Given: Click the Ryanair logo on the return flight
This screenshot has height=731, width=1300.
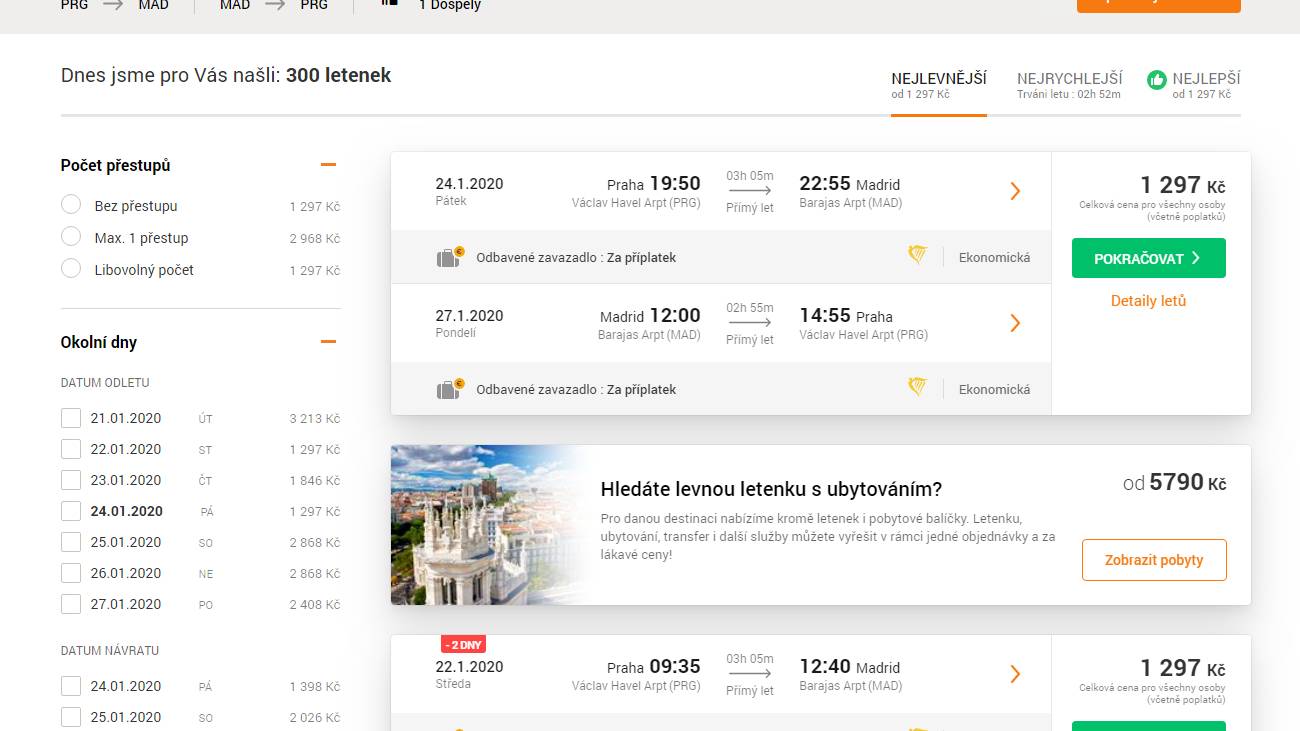Looking at the screenshot, I should pos(917,388).
